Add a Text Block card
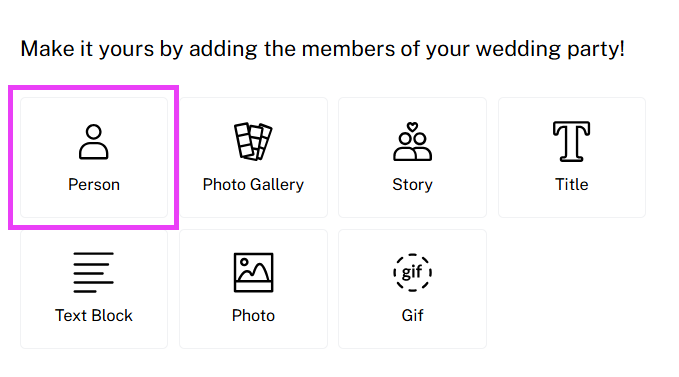The width and height of the screenshot is (679, 377). pos(94,289)
